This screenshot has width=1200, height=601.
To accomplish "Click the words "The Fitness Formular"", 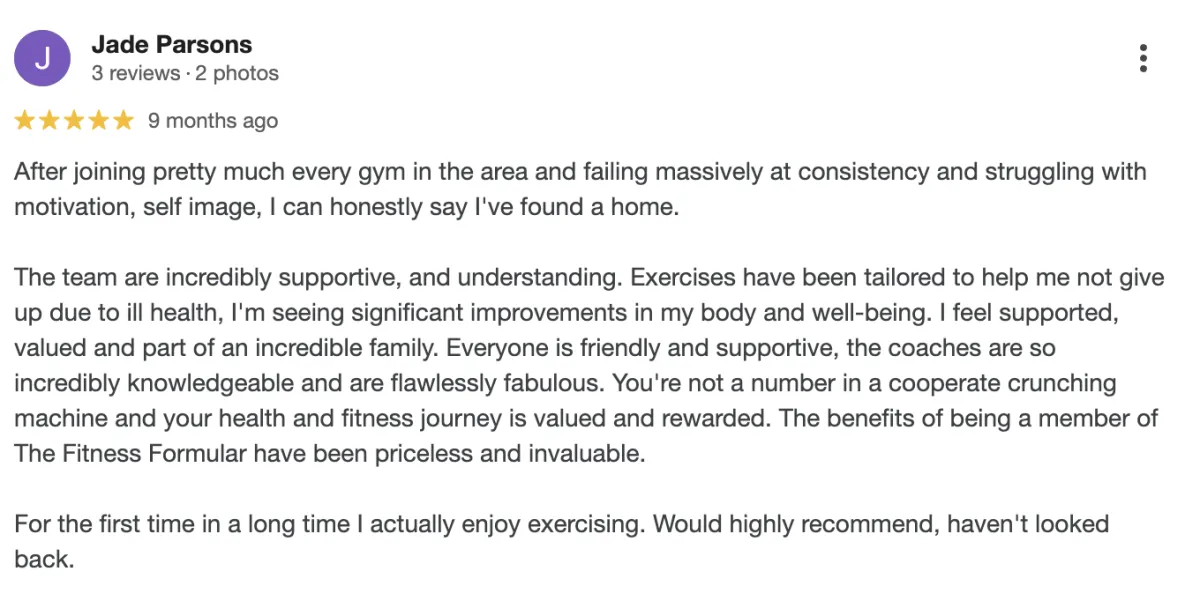I will [130, 453].
